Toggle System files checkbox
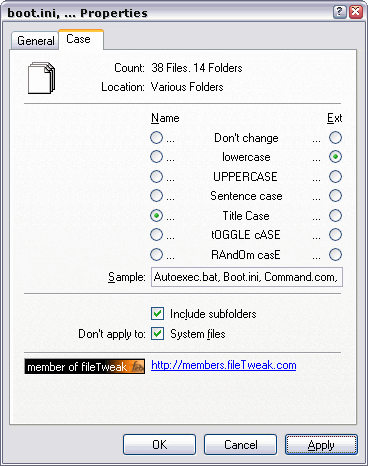The width and height of the screenshot is (368, 466). (x=157, y=333)
